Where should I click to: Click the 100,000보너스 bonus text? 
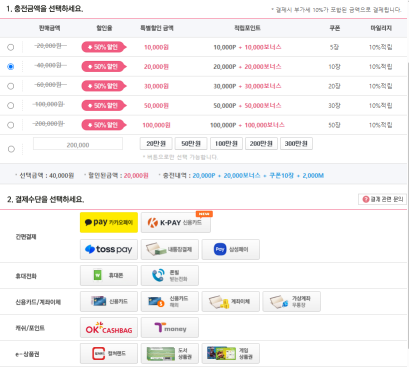click(265, 125)
